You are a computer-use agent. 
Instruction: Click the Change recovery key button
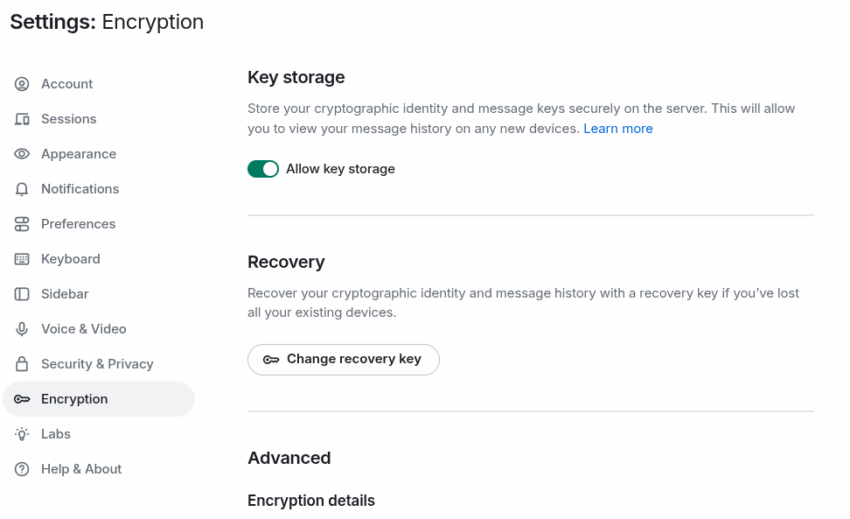343,360
